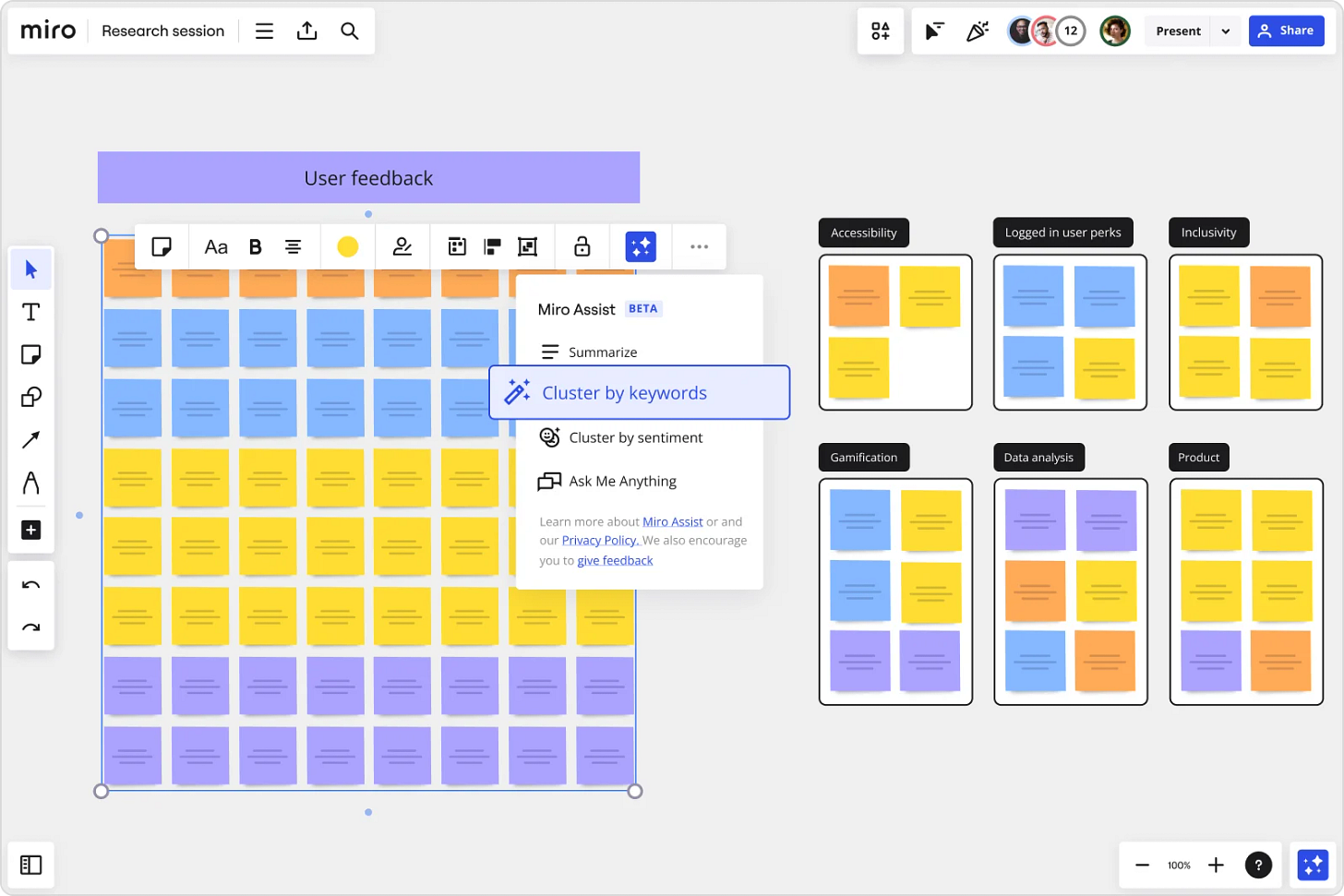Click the export board icon

pos(307,30)
